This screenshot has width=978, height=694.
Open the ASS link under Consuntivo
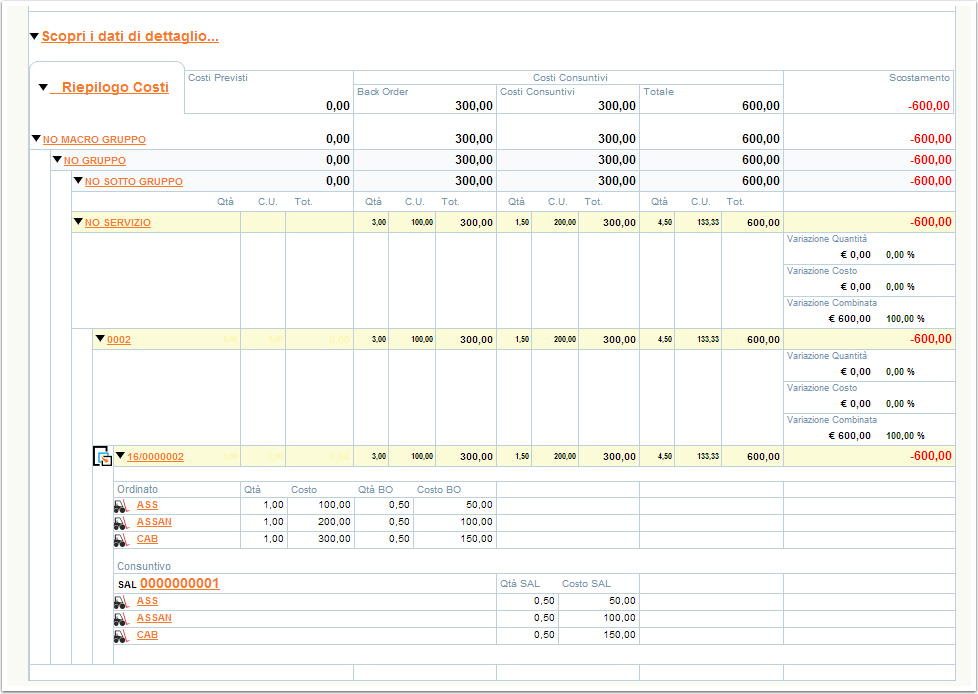(147, 601)
